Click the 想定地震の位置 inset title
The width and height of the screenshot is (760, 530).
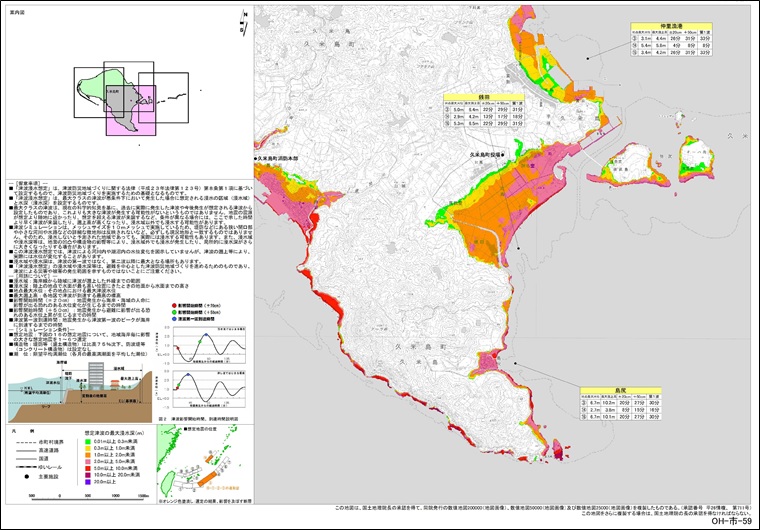tap(199, 429)
